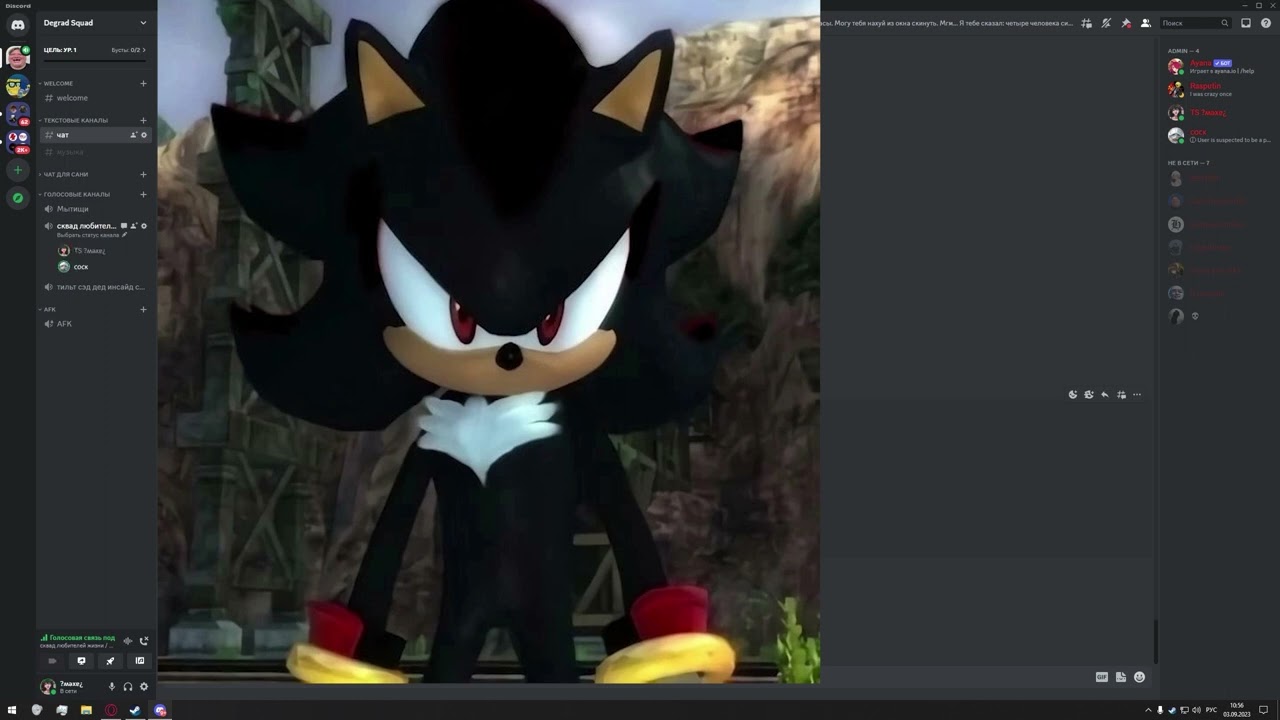Open Discord home direct messages
The width and height of the screenshot is (1280, 720).
17,25
